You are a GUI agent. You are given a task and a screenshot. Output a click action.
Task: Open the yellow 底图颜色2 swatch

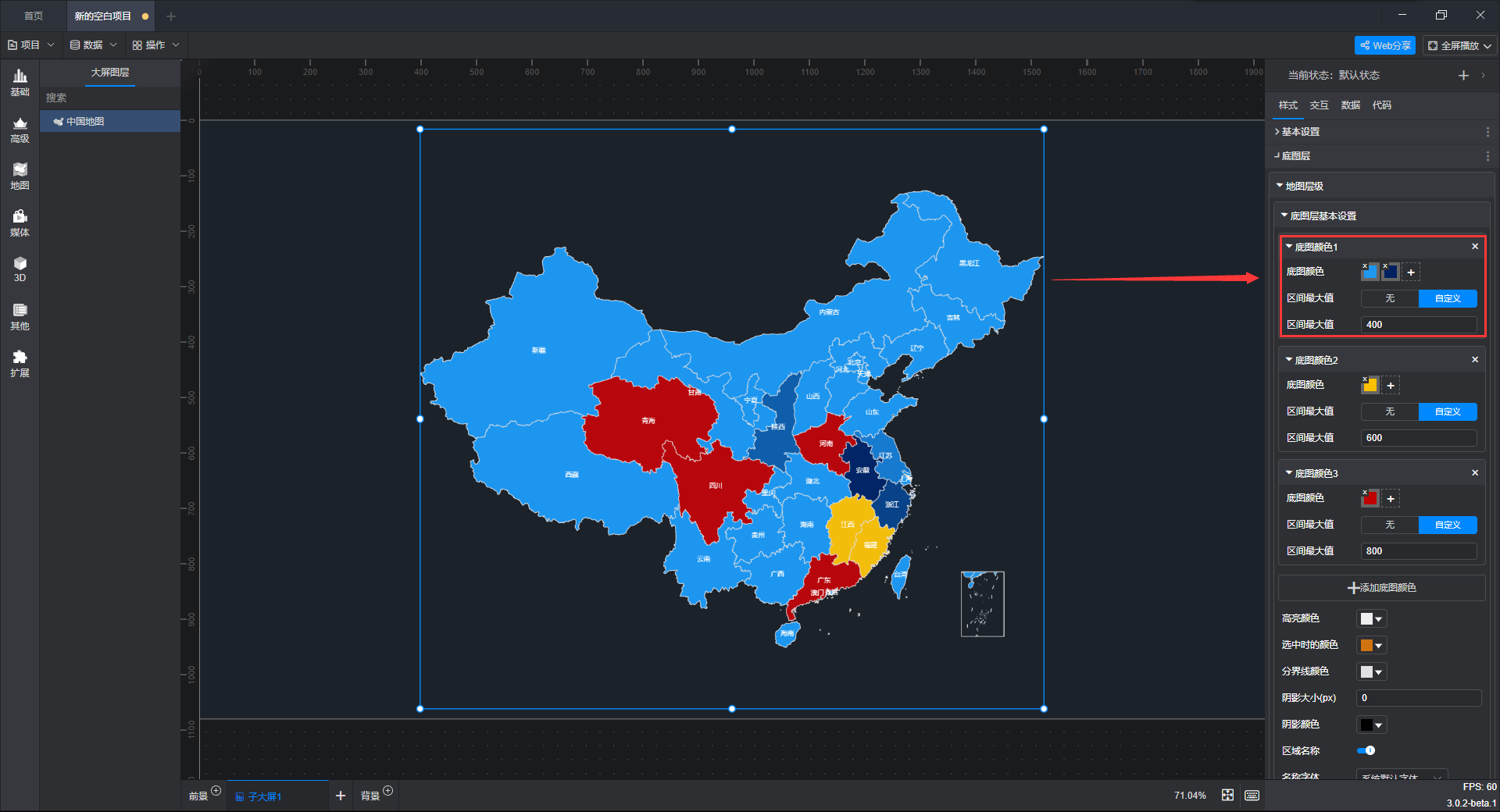point(1370,385)
